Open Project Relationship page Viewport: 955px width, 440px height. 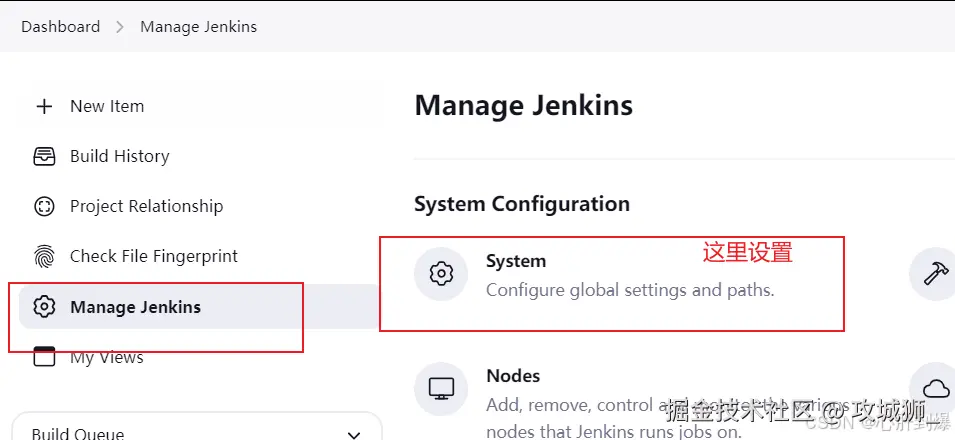tap(147, 206)
